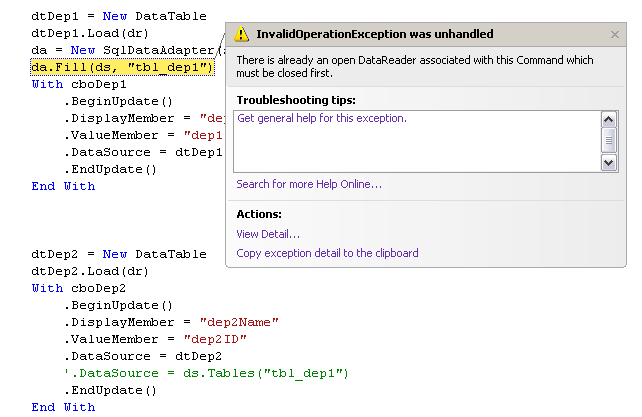Close the exception helper popup

pyautogui.click(x=615, y=35)
